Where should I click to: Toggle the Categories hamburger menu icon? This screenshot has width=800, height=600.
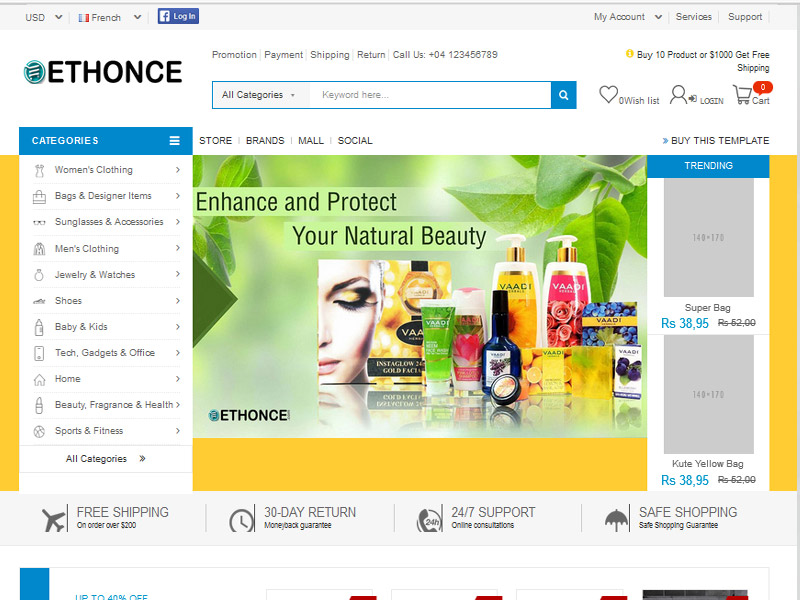[x=174, y=141]
